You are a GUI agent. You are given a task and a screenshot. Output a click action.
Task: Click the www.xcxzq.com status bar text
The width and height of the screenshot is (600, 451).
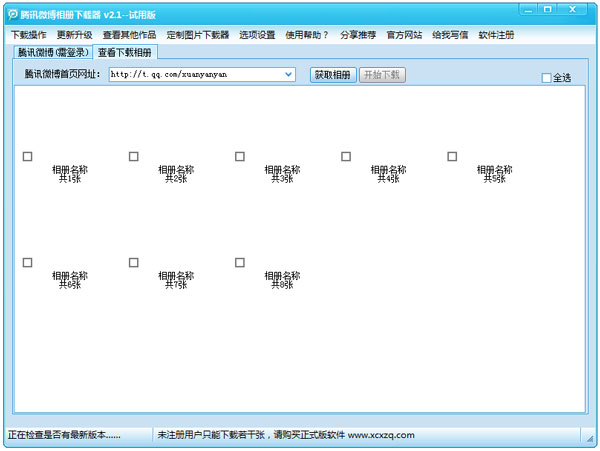point(381,435)
